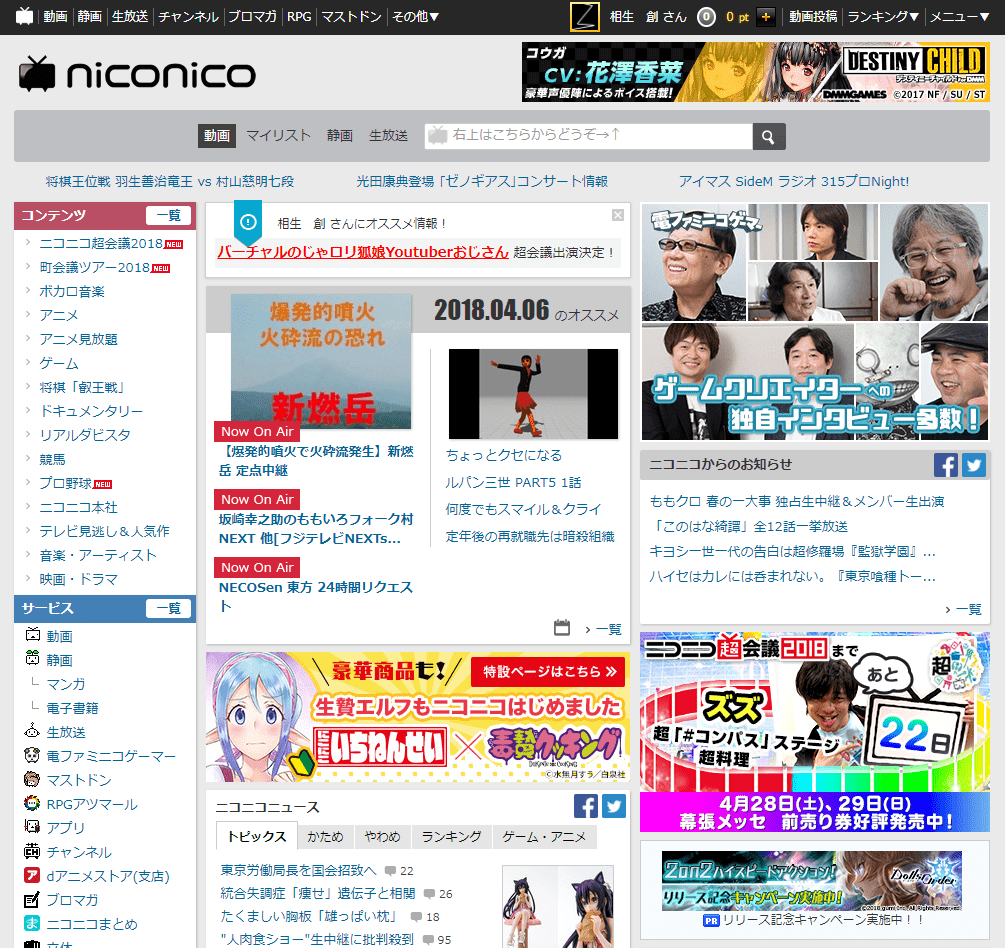Viewport: 1005px width, 948px height.
Task: Click into the search input field
Action: coord(588,136)
